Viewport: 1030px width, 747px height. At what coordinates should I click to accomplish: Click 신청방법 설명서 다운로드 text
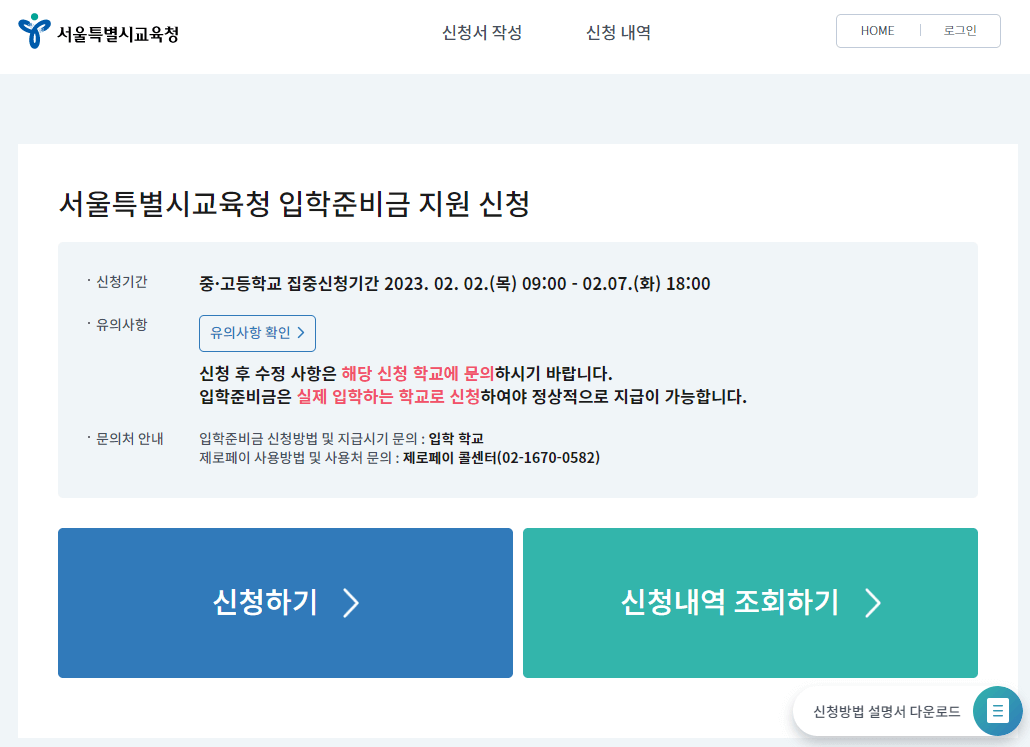coord(884,711)
